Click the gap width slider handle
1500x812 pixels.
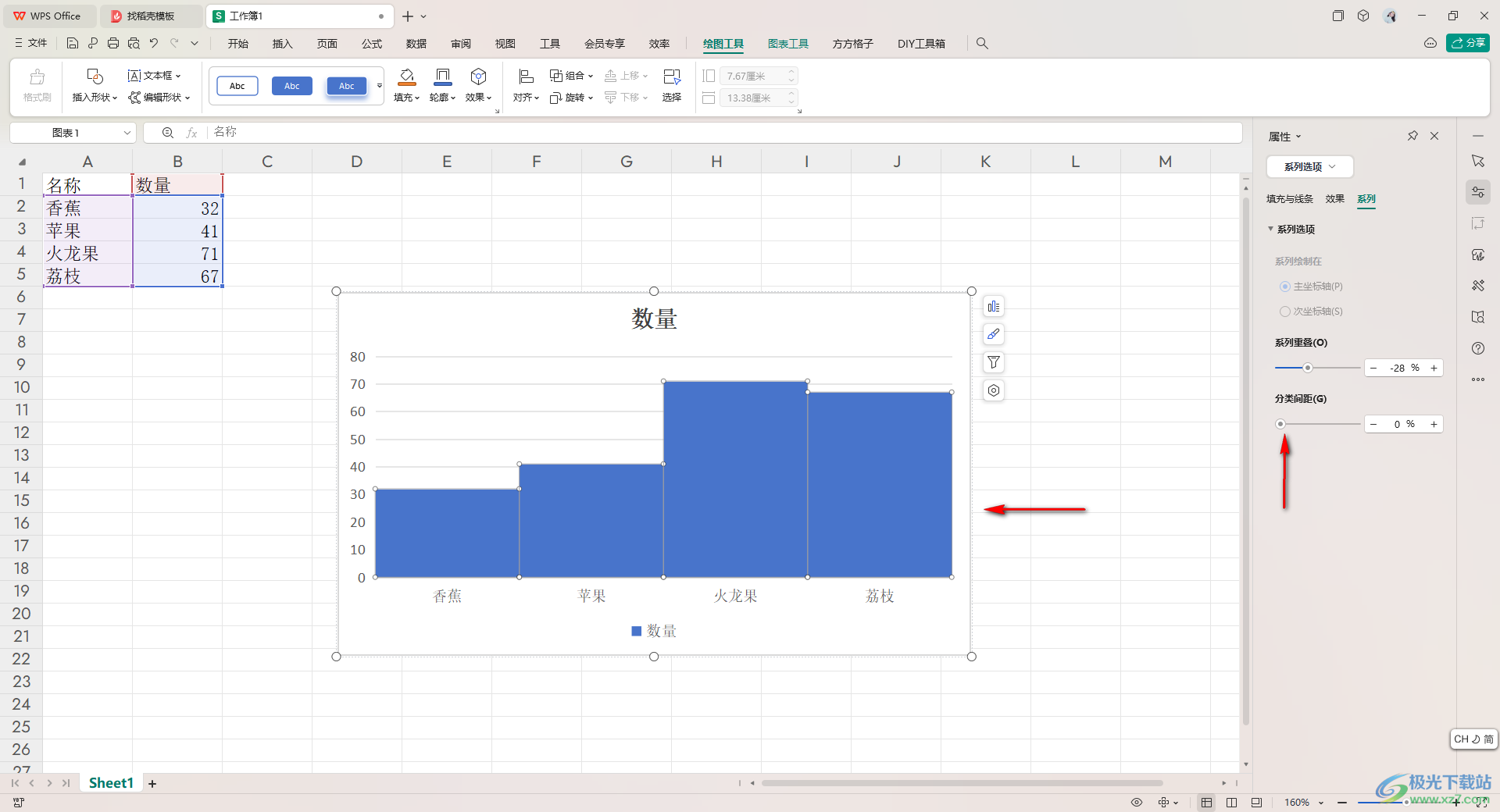point(1280,424)
